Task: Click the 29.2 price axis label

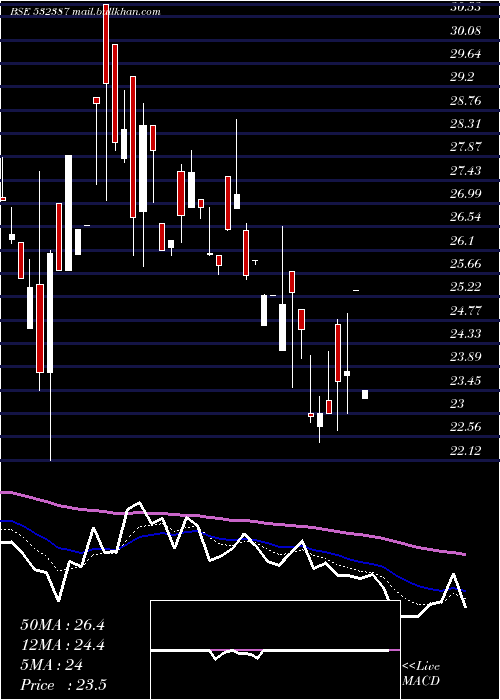Action: tap(462, 77)
